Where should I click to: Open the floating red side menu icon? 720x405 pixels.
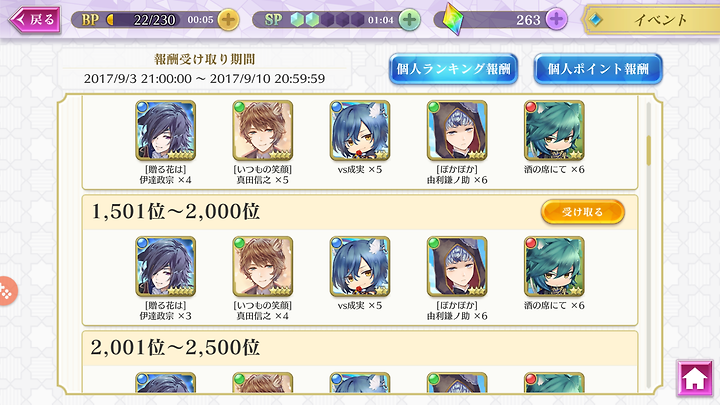[x=7, y=291]
